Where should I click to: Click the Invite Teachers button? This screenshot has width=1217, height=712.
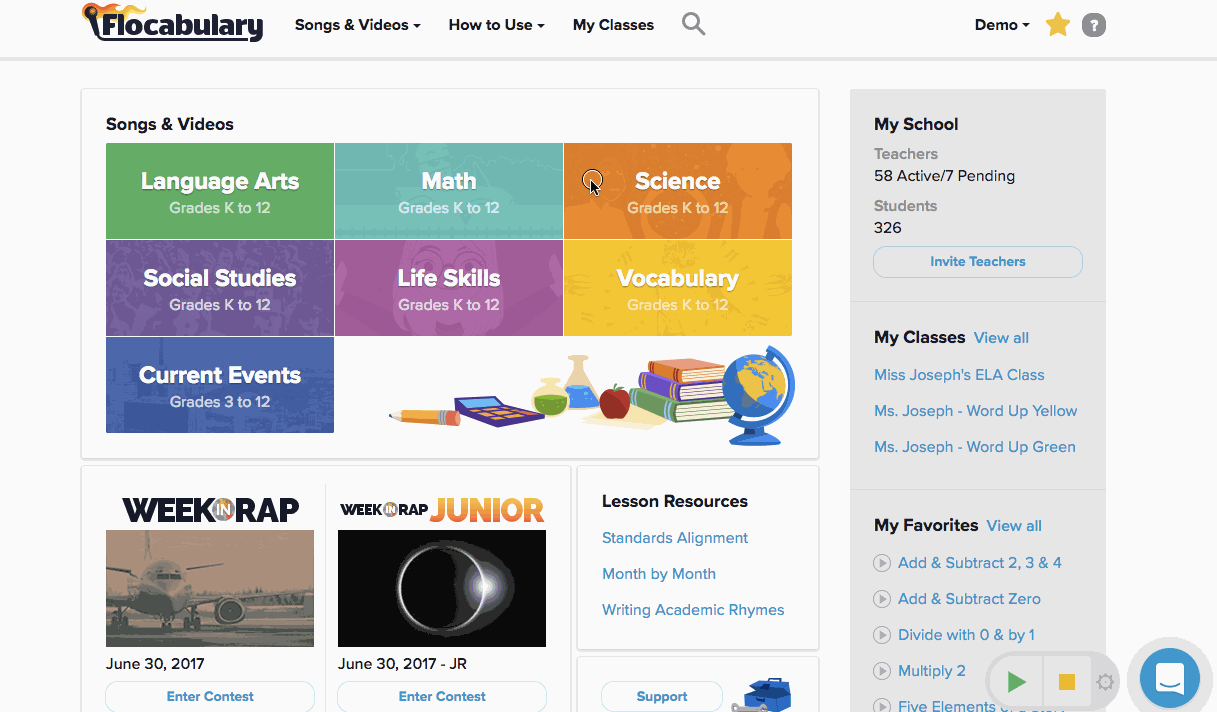click(x=977, y=262)
